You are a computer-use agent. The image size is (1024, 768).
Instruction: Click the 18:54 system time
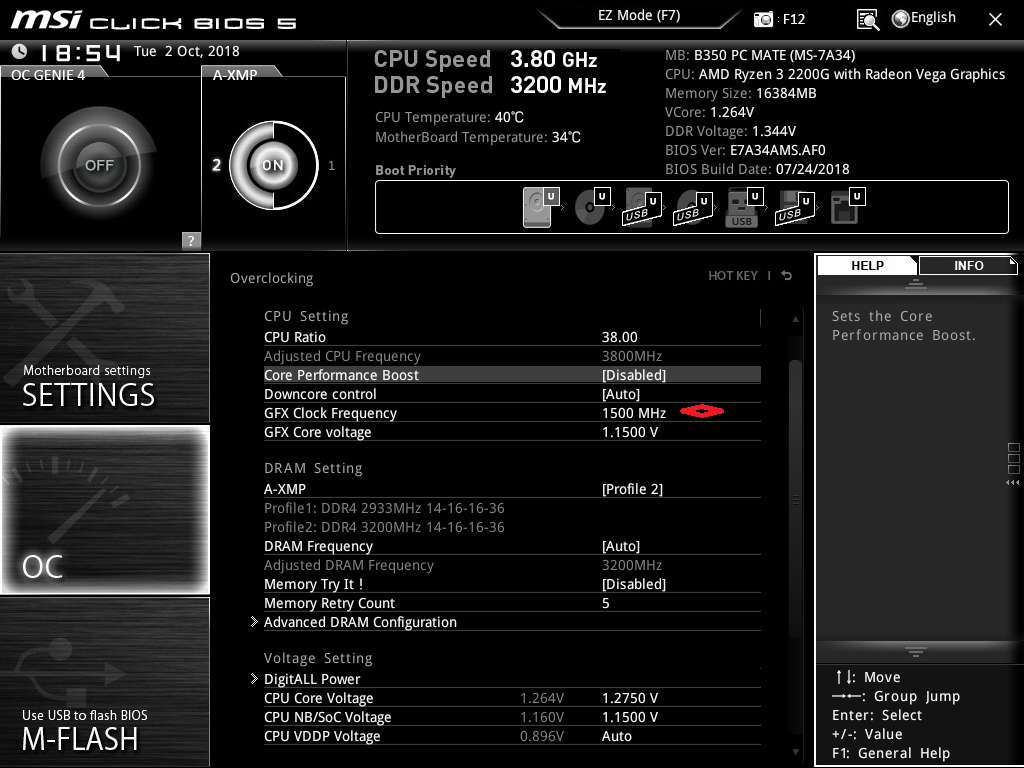click(80, 52)
